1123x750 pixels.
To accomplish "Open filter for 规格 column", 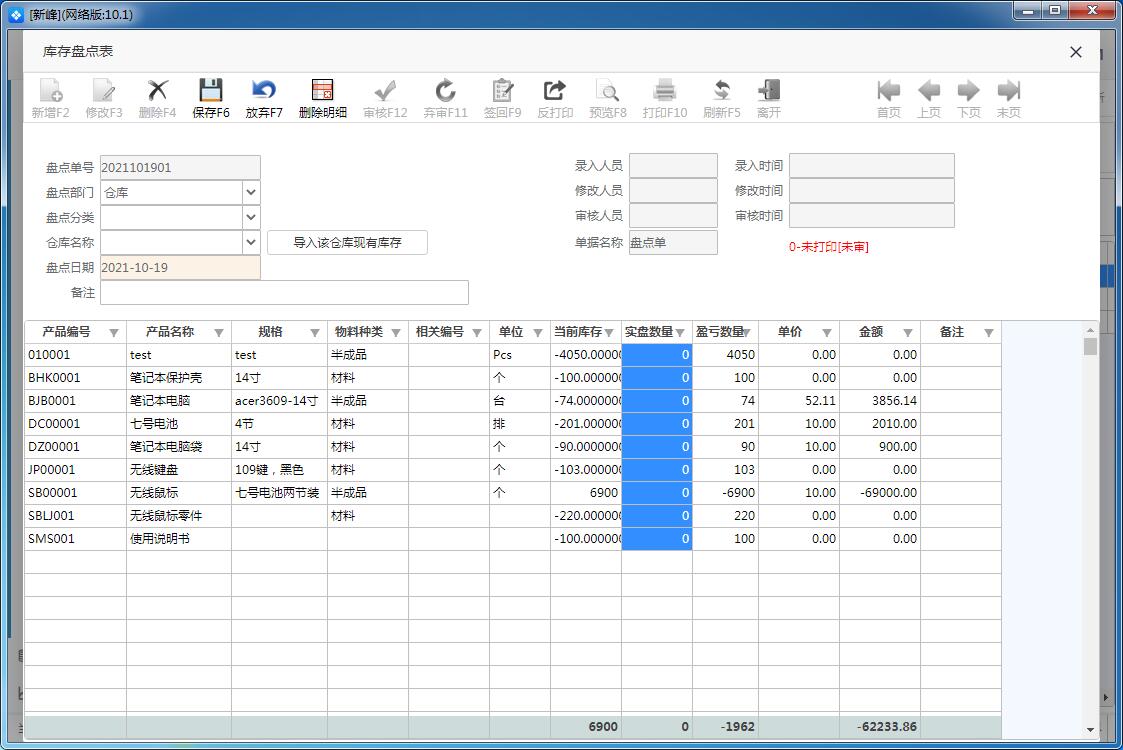I will 314,332.
